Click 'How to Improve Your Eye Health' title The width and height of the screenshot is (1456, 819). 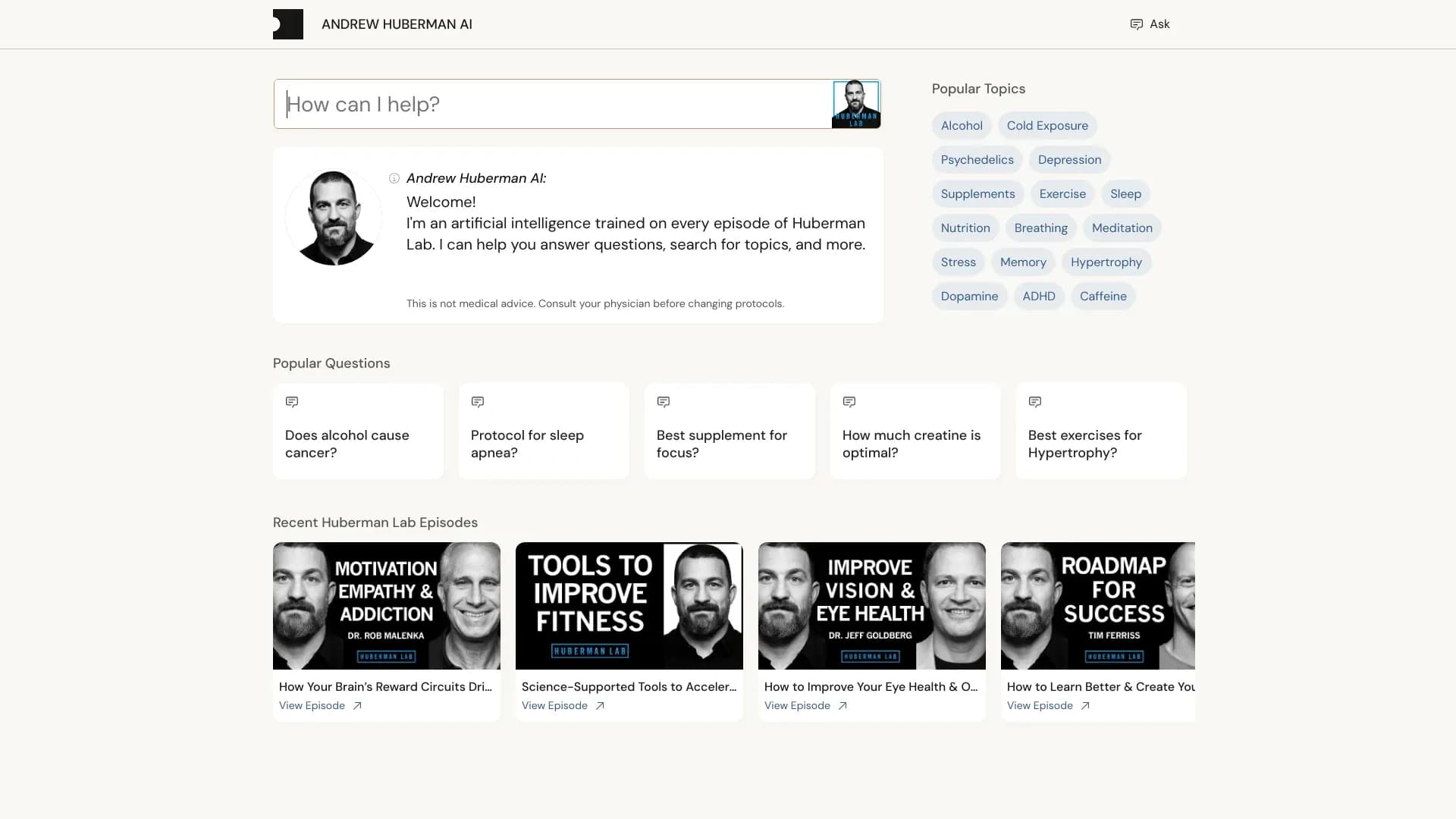[x=871, y=687]
